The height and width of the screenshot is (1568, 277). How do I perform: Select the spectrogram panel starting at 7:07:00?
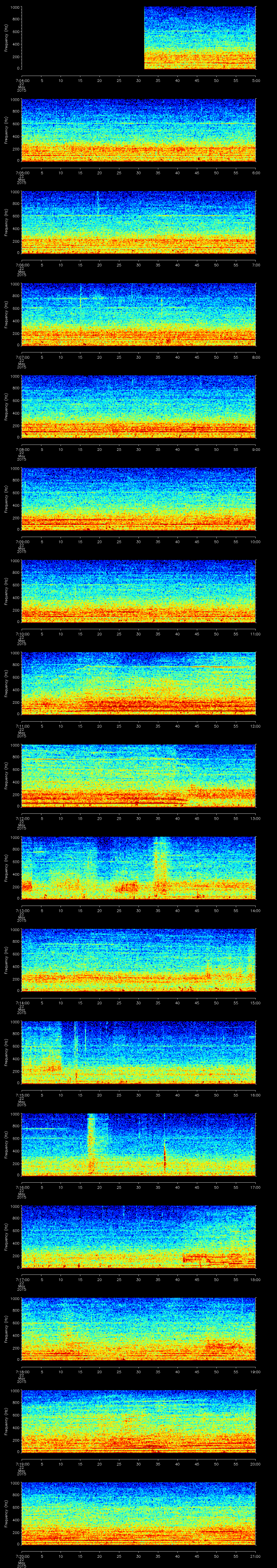pos(139,315)
